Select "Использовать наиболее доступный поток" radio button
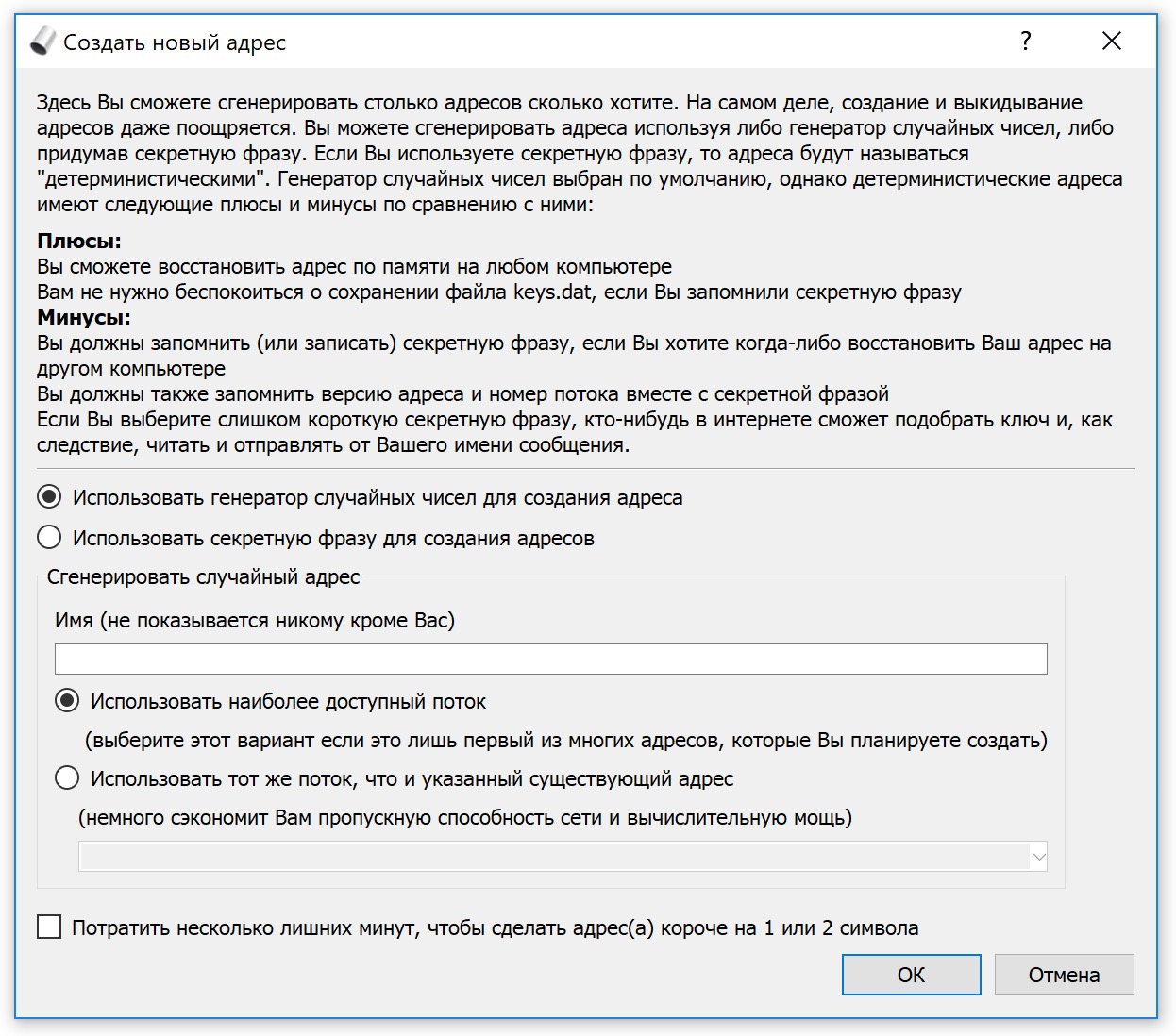Image resolution: width=1176 pixels, height=1036 pixels. tap(67, 701)
